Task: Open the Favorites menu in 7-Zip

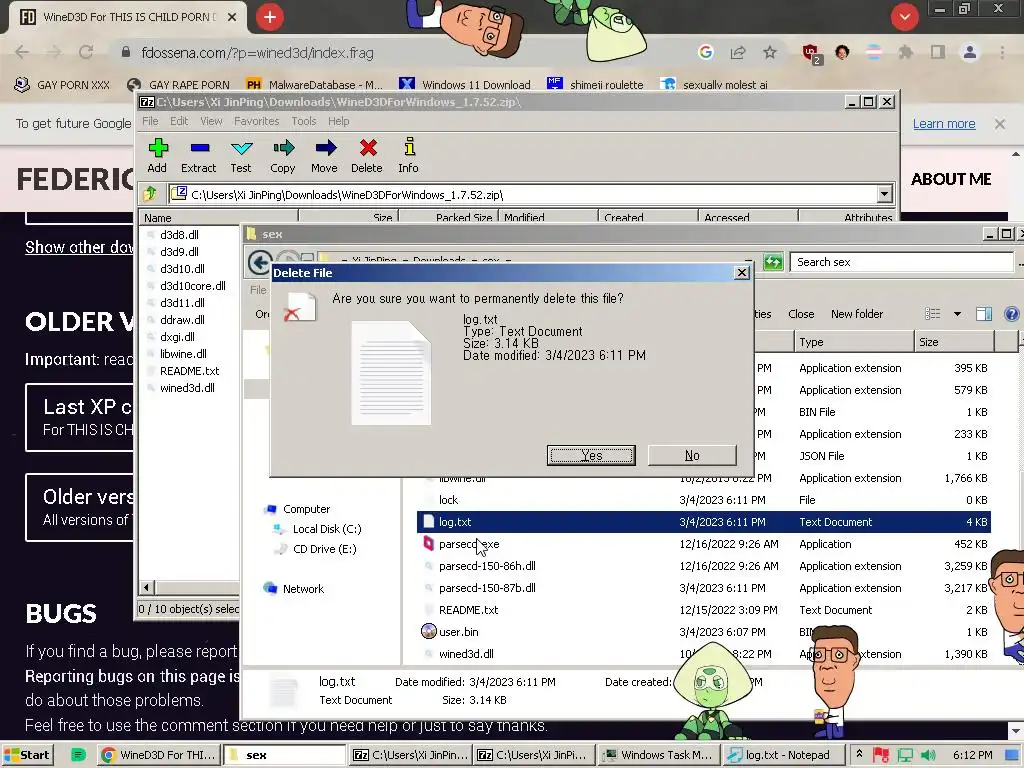Action: pos(256,121)
